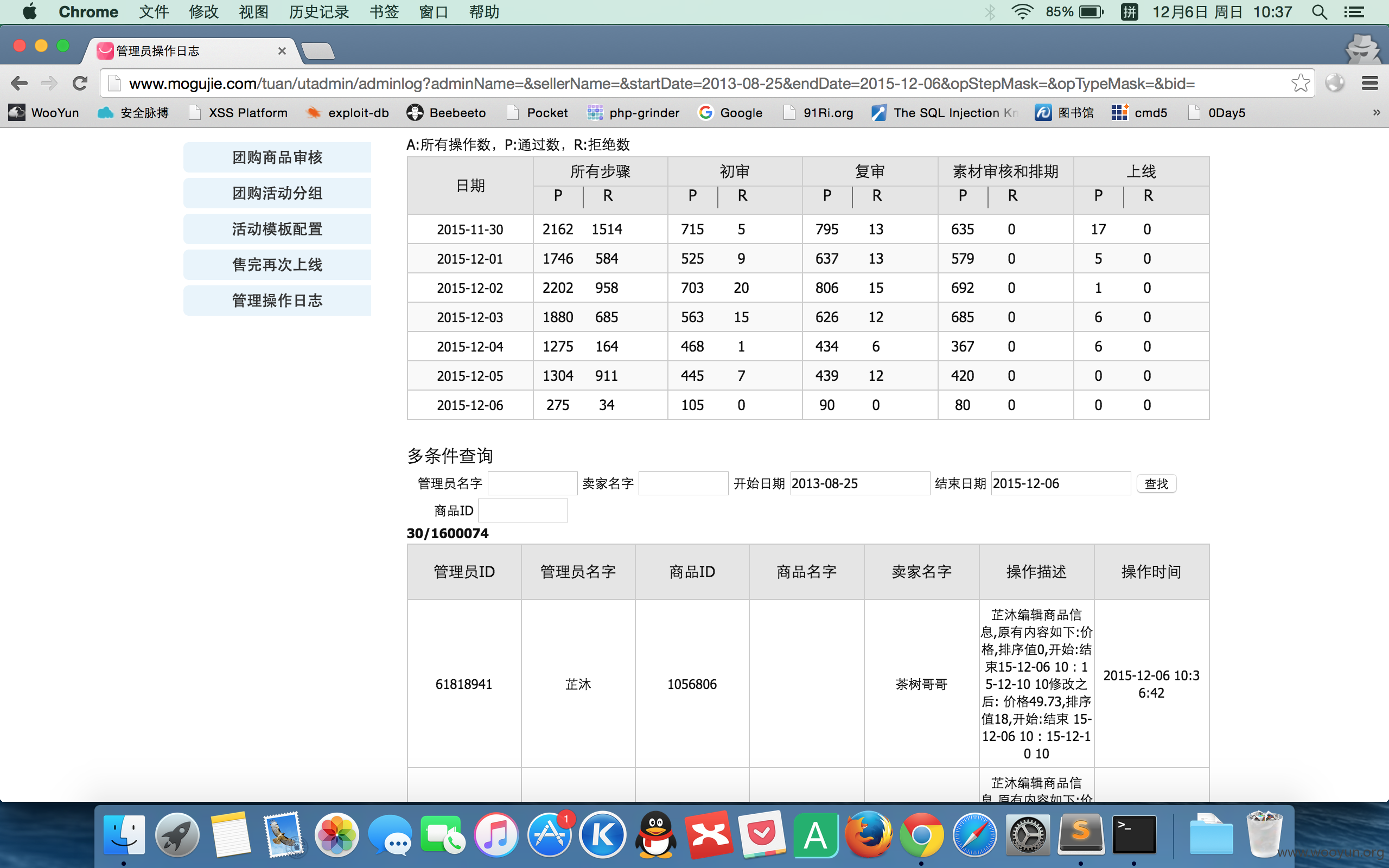1389x868 pixels.
Task: Click the Wi-Fi status icon
Action: [1022, 12]
